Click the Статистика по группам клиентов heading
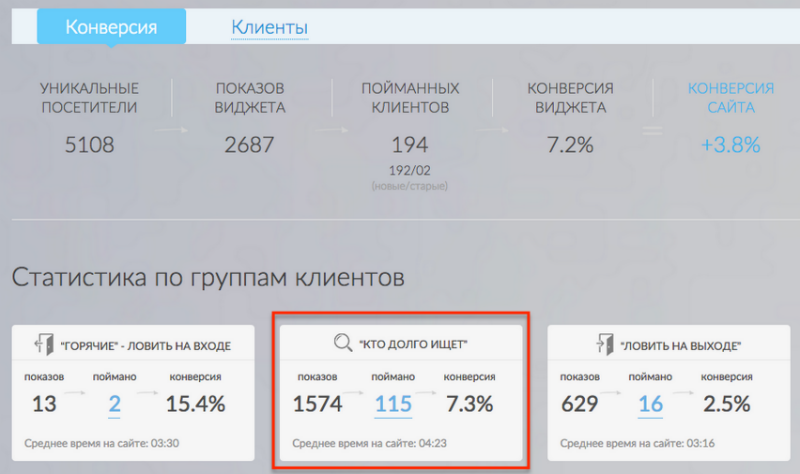Image resolution: width=800 pixels, height=474 pixels. [x=208, y=278]
